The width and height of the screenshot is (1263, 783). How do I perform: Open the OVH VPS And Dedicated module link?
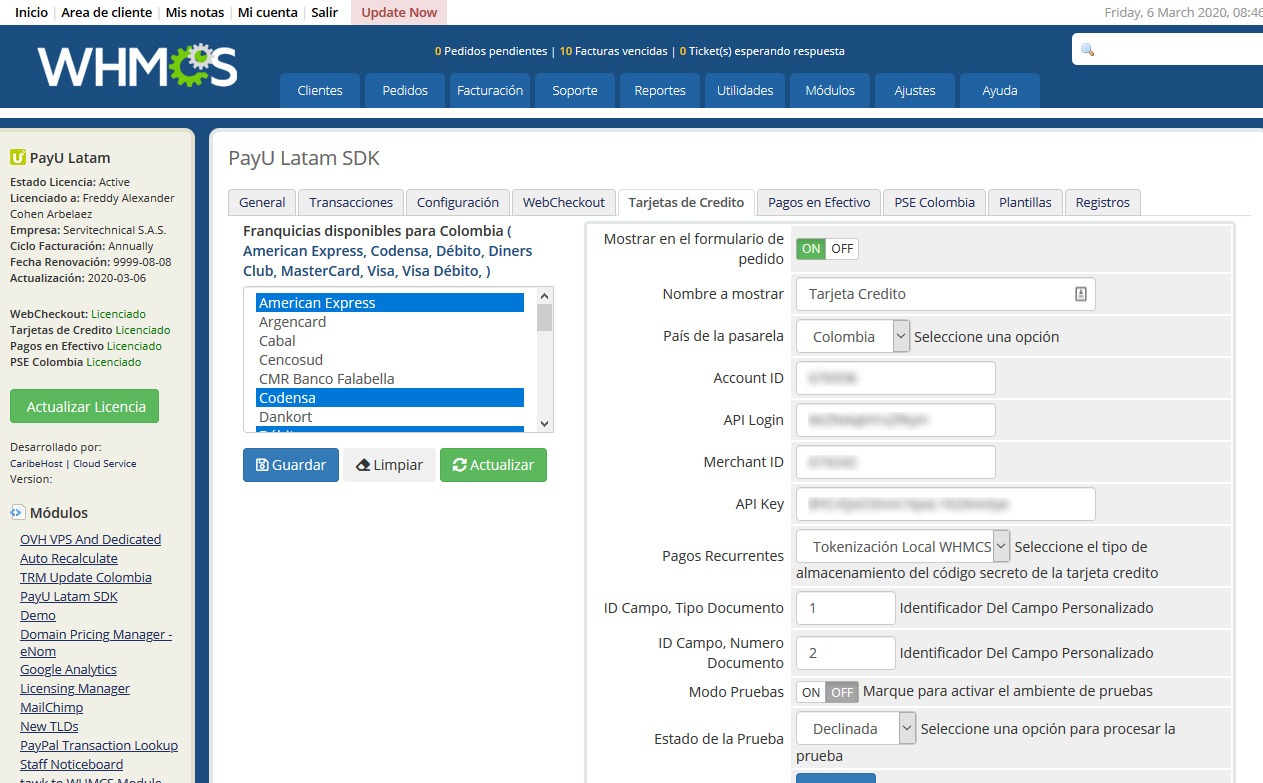(x=90, y=539)
